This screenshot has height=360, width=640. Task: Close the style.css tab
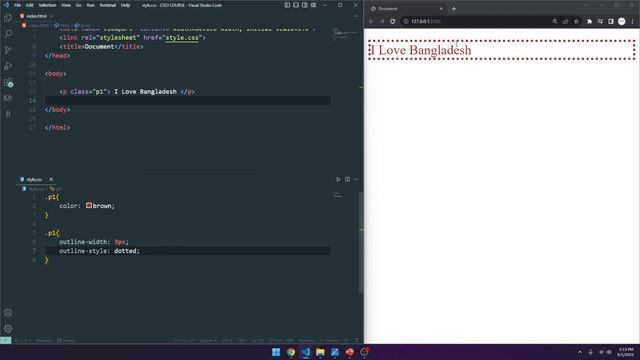pos(51,180)
